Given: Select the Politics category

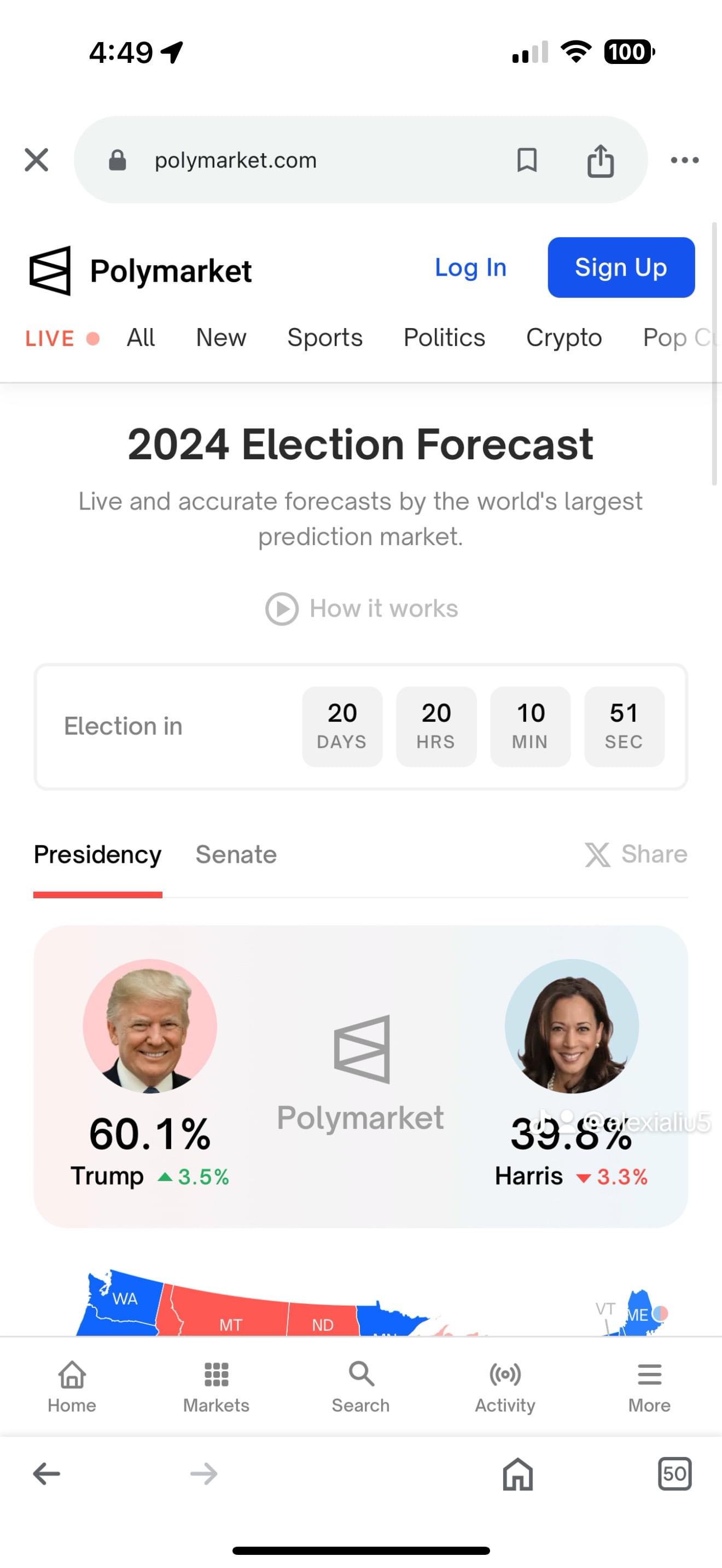Looking at the screenshot, I should 444,338.
